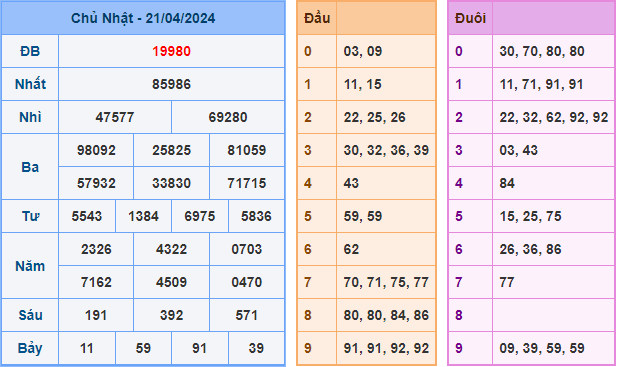Click the header 'Chủ Nhật - 21/04/2024'
This screenshot has height=367, width=617.
click(143, 18)
